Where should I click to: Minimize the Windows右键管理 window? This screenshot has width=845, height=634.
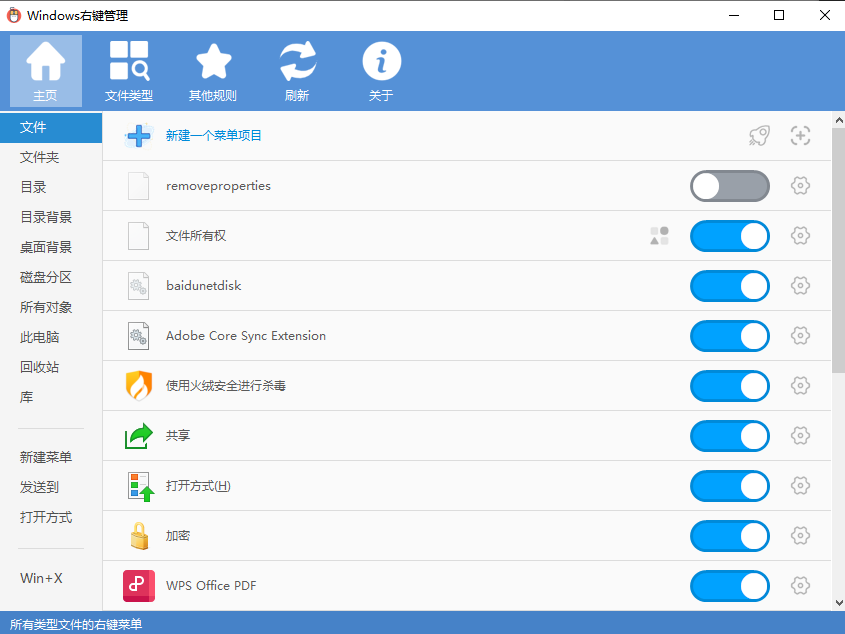click(x=734, y=15)
